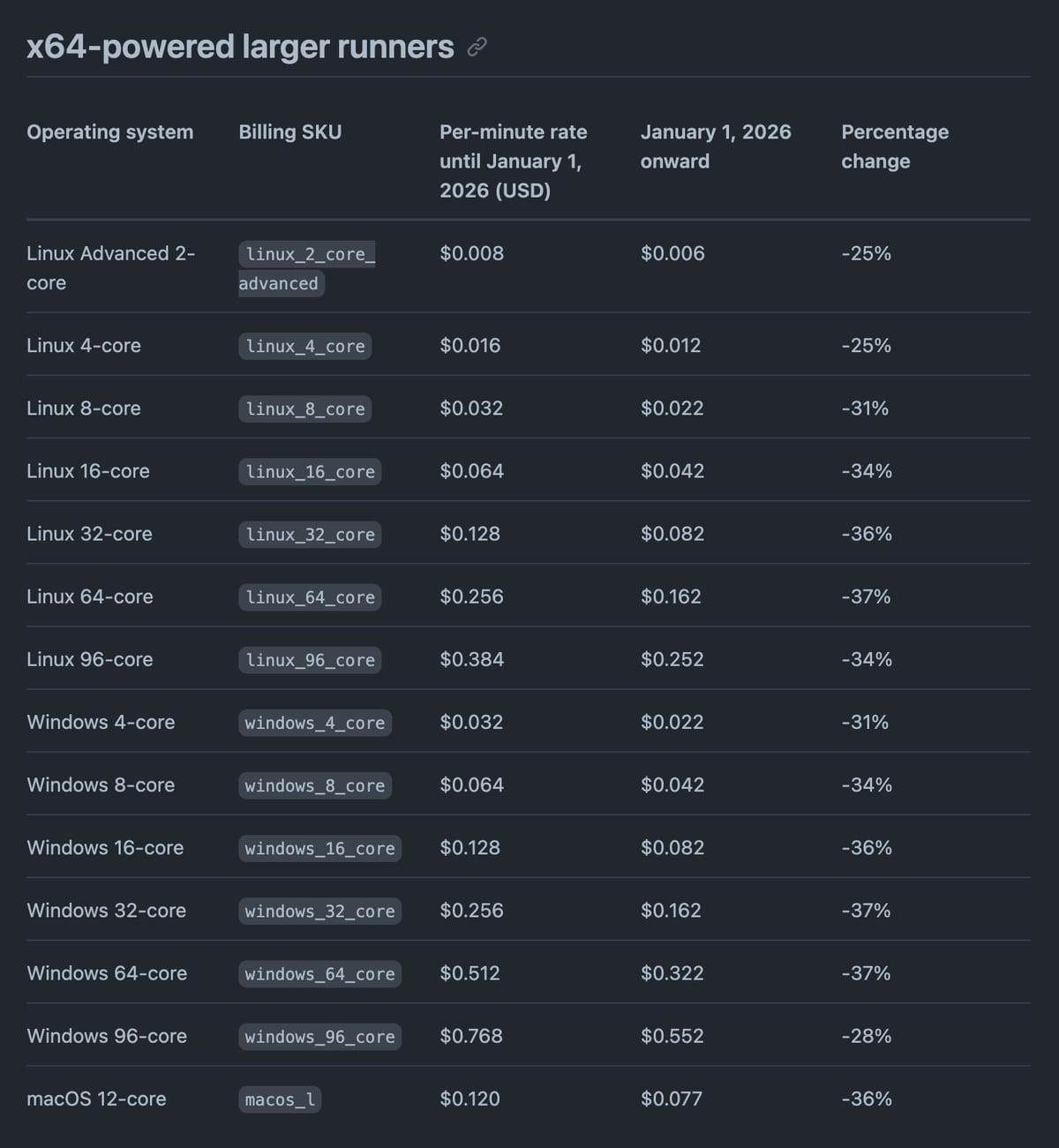The image size is (1059, 1148).
Task: Click the linux_64_core billing SKU code
Action: tap(310, 597)
